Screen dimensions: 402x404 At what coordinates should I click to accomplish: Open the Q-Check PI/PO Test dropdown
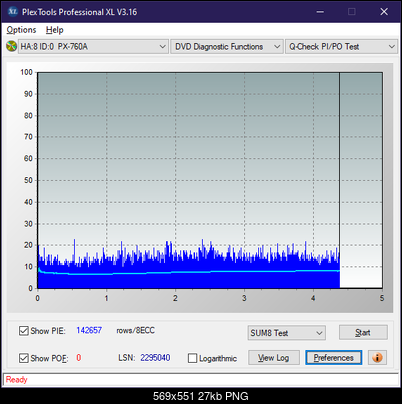coord(341,47)
